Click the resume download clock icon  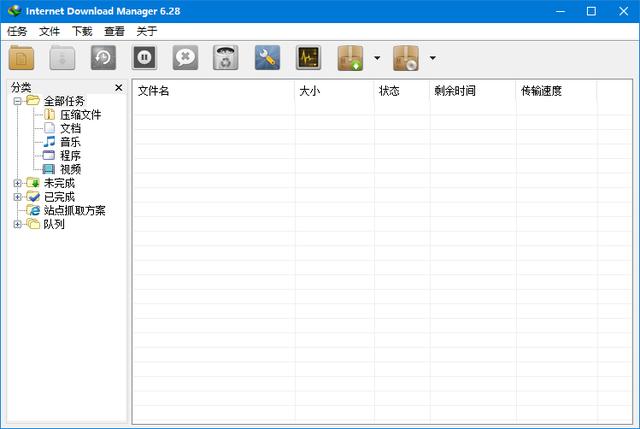pos(104,58)
